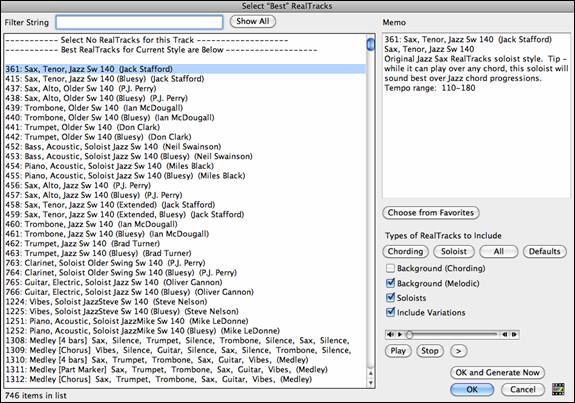The width and height of the screenshot is (575, 403).
Task: Click the Soloist type filter button
Action: (454, 251)
